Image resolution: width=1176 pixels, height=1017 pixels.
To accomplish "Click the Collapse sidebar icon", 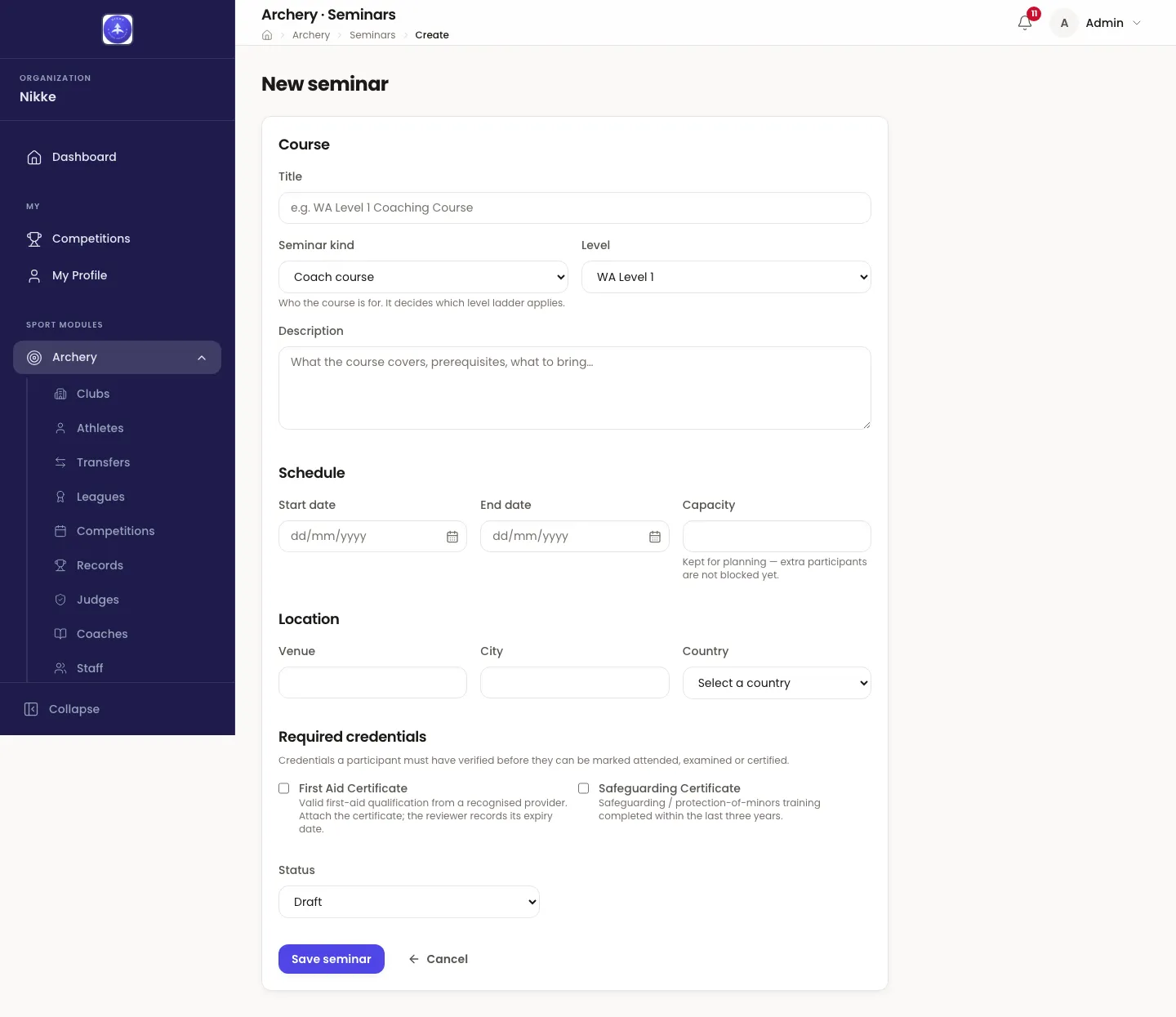I will 31,709.
